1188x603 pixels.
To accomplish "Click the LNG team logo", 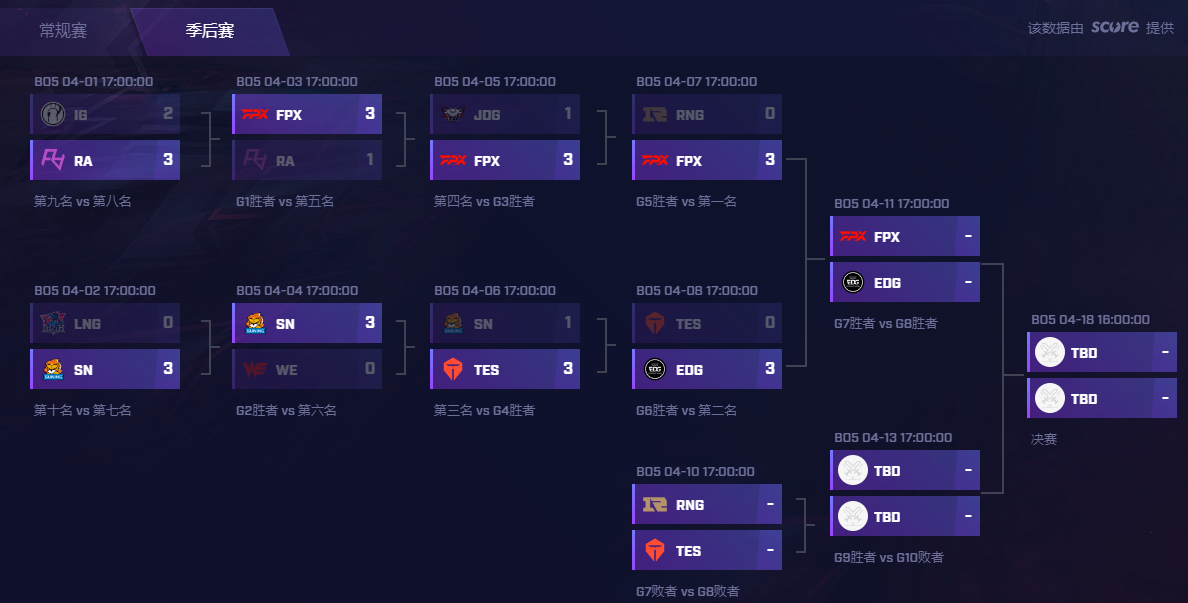I will pyautogui.click(x=51, y=324).
